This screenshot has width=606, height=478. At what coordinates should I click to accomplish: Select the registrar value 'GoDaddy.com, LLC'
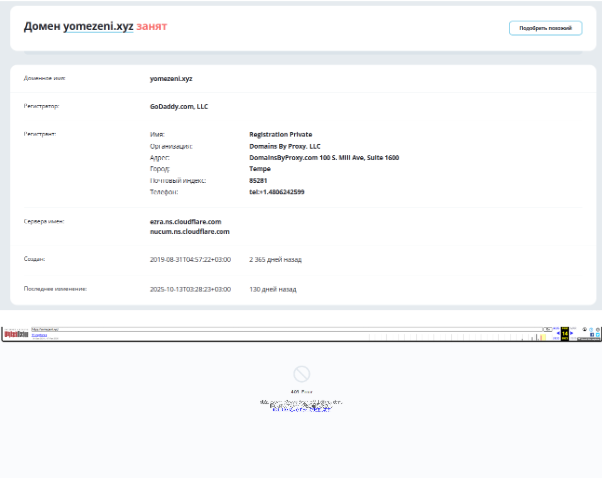click(x=179, y=106)
